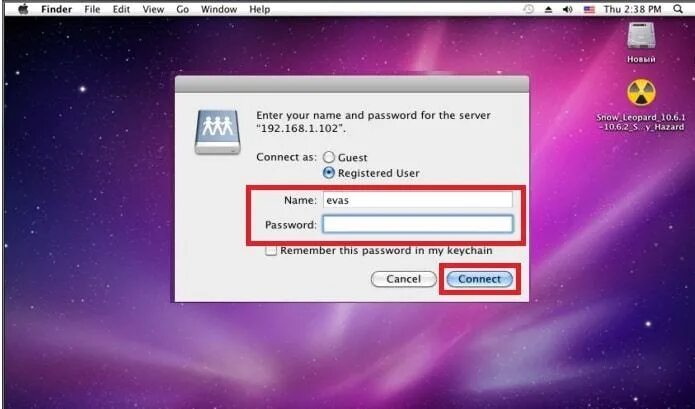Open the Finder menu
Screen dimensions: 695x409
pyautogui.click(x=56, y=9)
